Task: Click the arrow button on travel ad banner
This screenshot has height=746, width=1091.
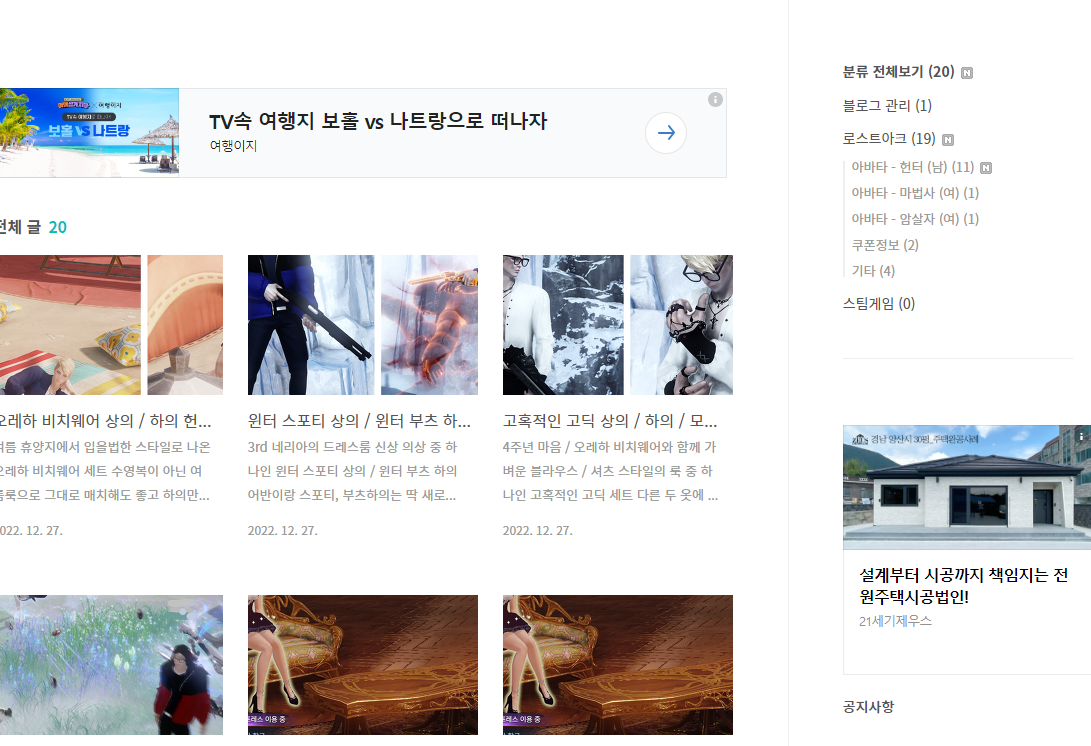Action: pyautogui.click(x=666, y=133)
